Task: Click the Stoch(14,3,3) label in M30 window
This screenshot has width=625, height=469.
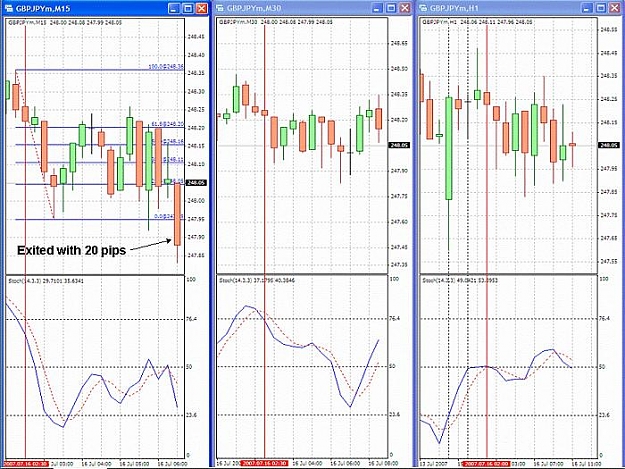Action: point(256,281)
